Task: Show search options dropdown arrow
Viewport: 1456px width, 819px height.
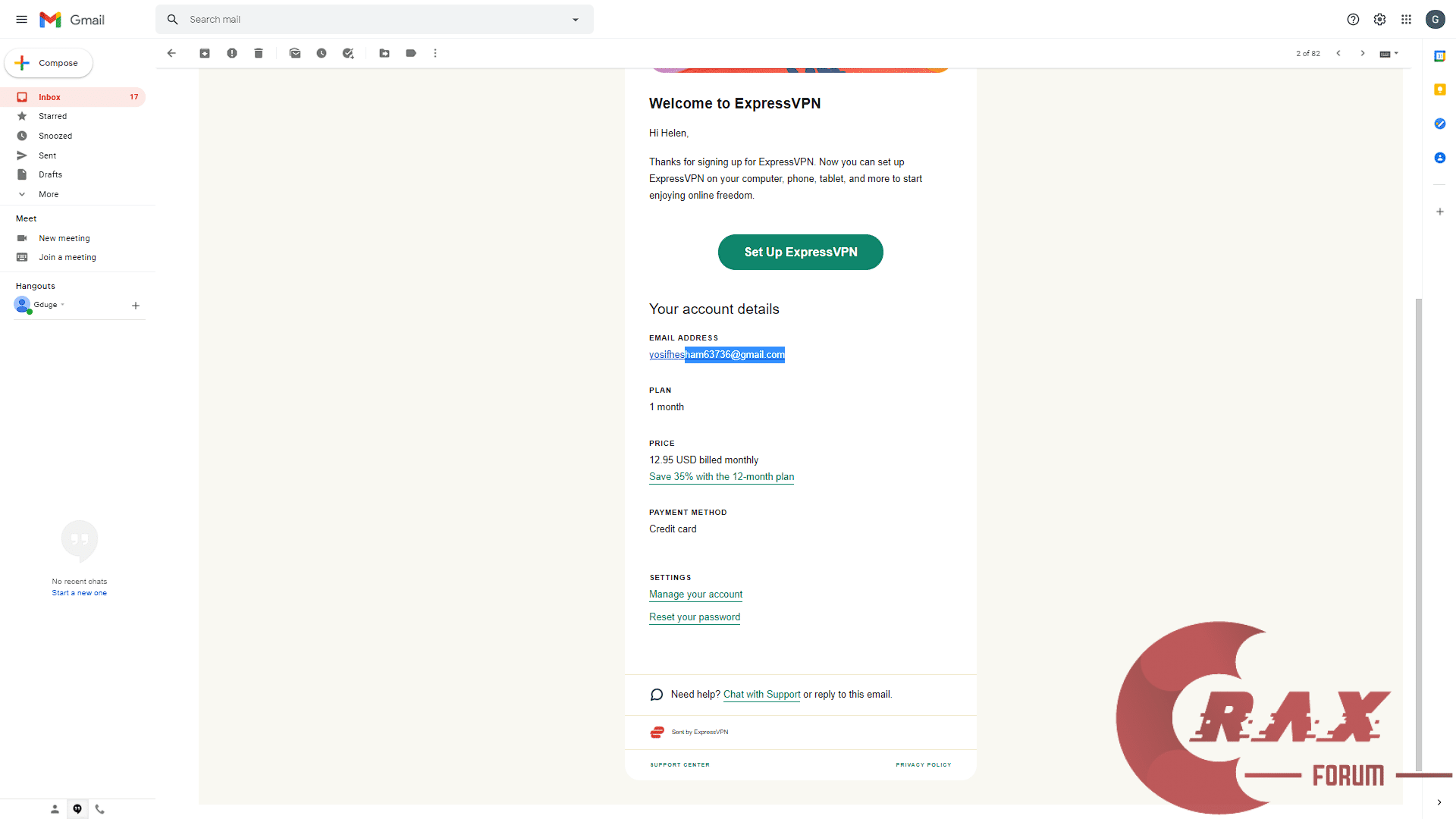Action: (x=576, y=20)
